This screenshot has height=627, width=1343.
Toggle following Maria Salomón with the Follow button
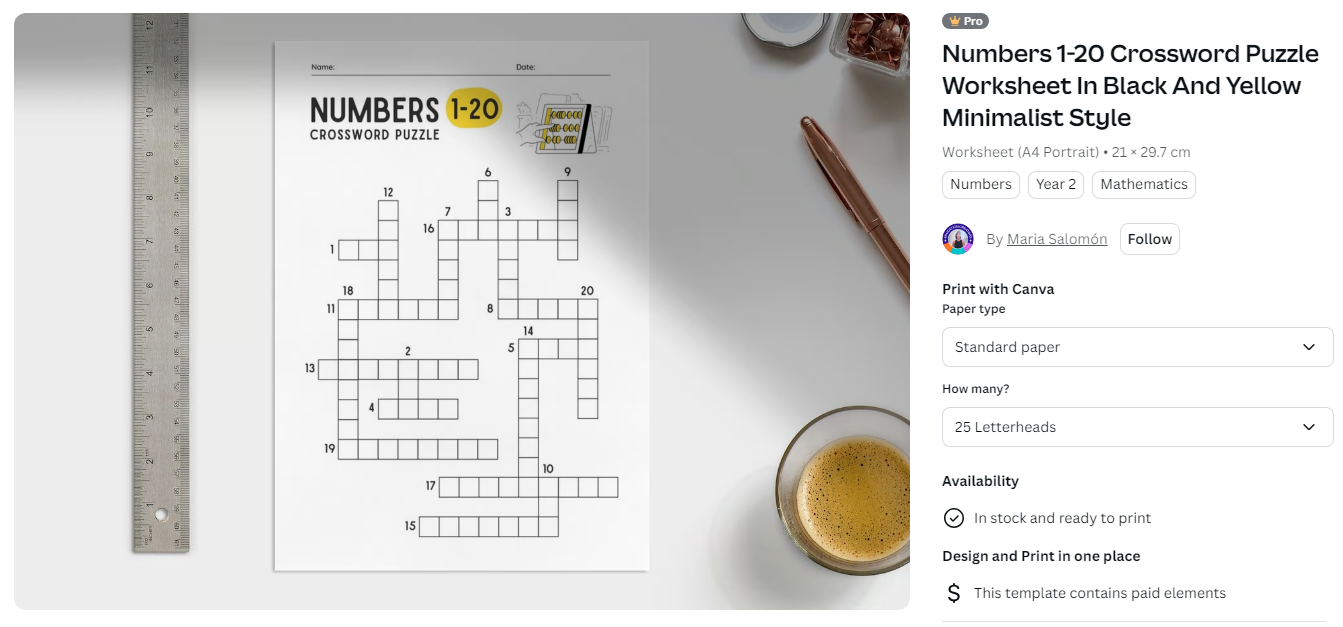(1149, 239)
